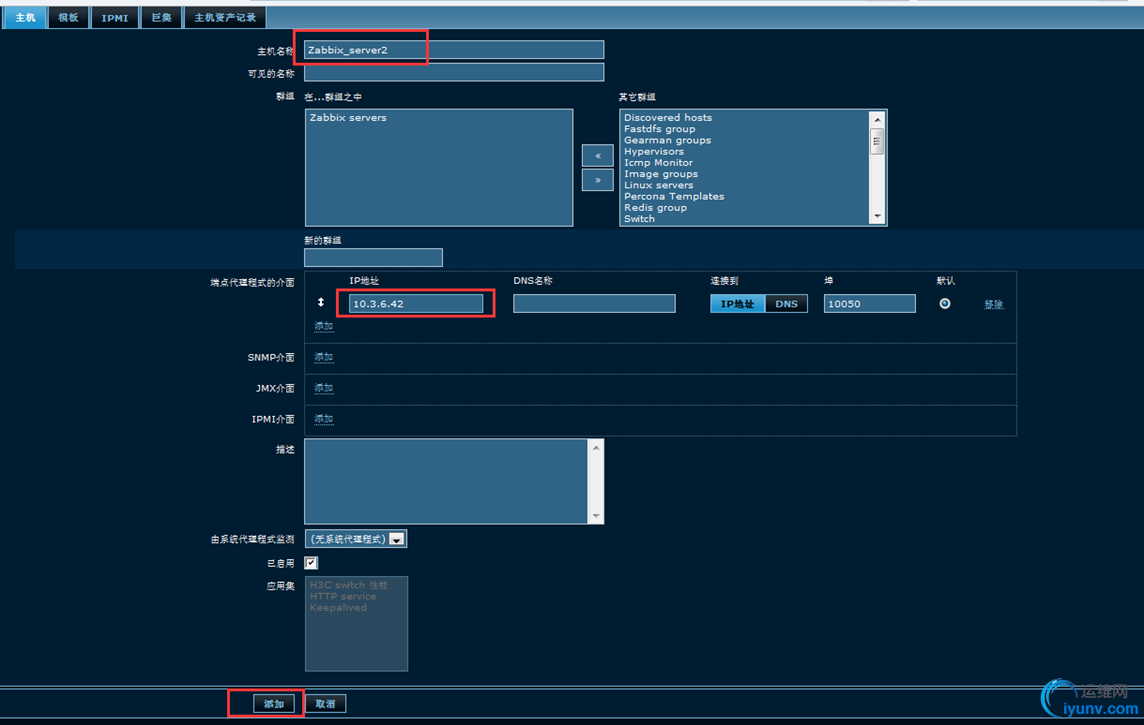The width and height of the screenshot is (1144, 725).
Task: Move selected group right with » button
Action: (598, 179)
